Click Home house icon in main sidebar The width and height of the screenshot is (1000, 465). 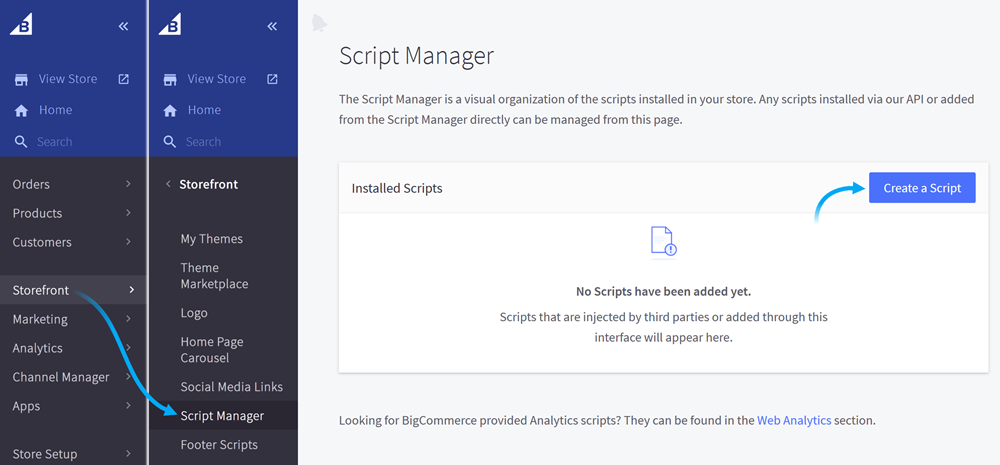point(22,110)
